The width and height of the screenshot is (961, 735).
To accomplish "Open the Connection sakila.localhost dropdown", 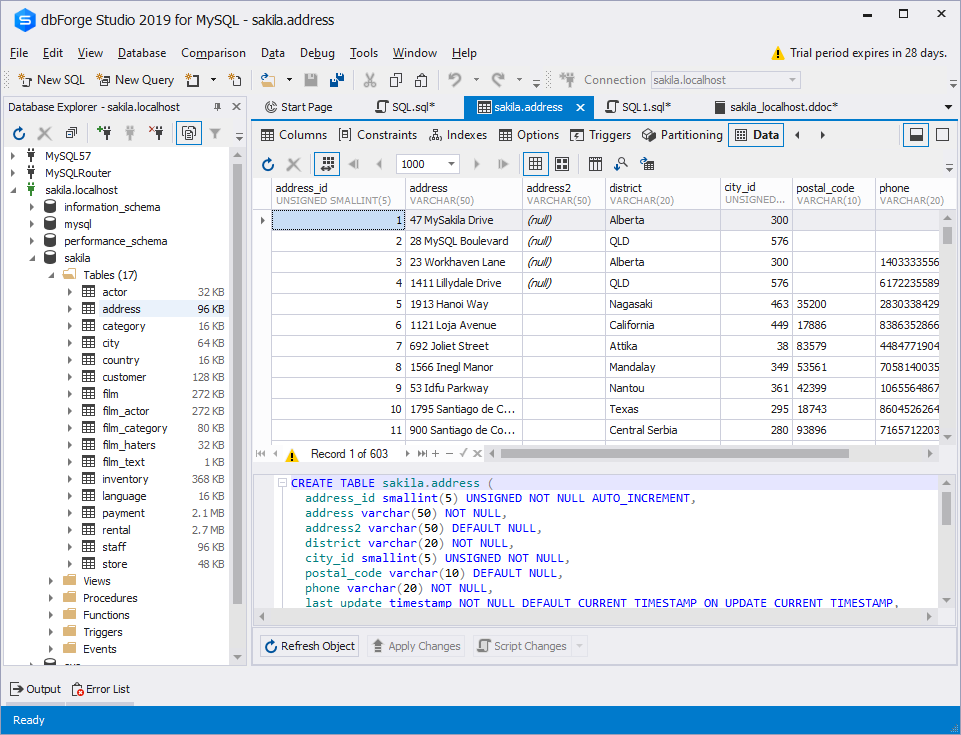I will point(792,80).
